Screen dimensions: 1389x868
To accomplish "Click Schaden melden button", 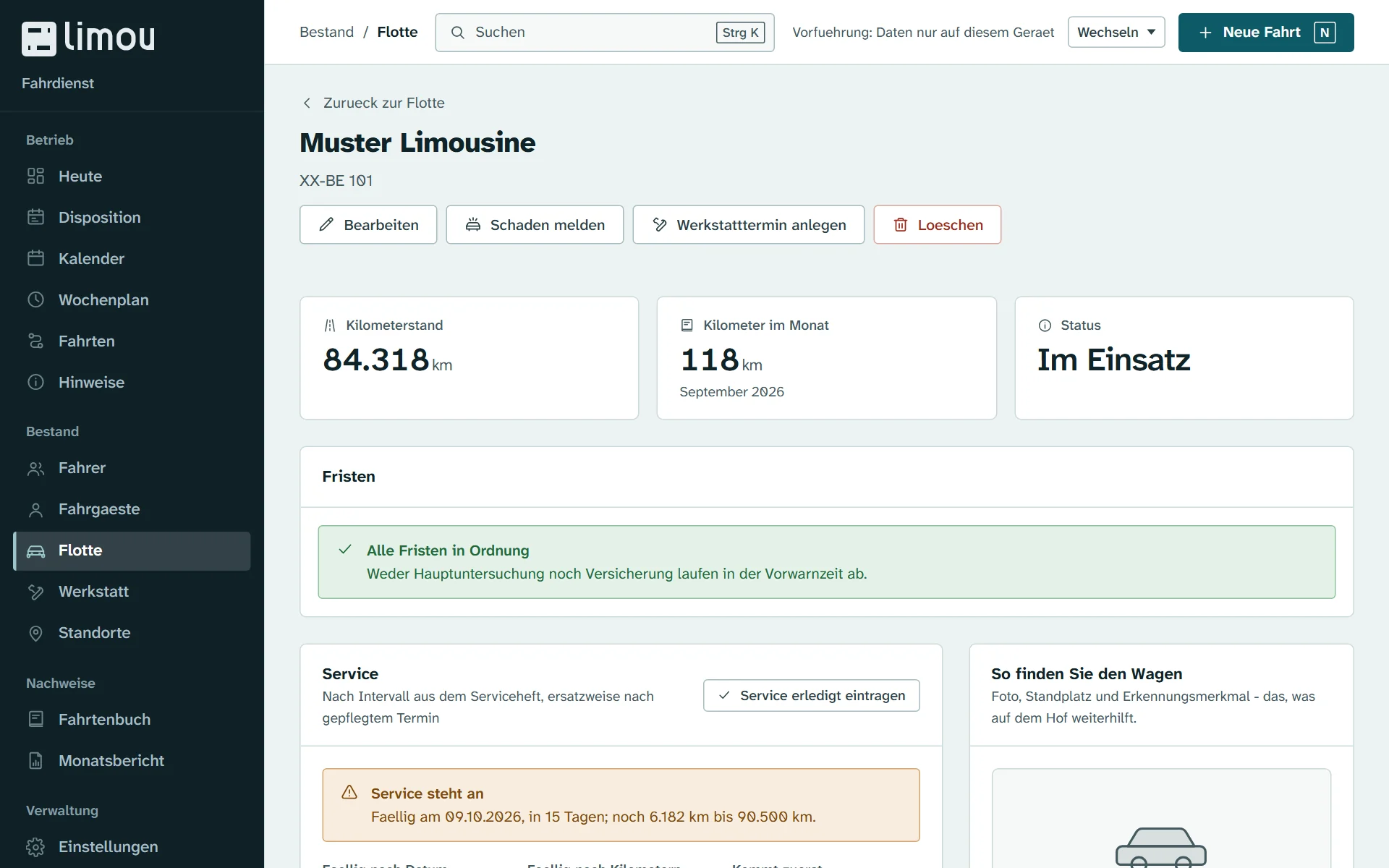I will [x=535, y=225].
